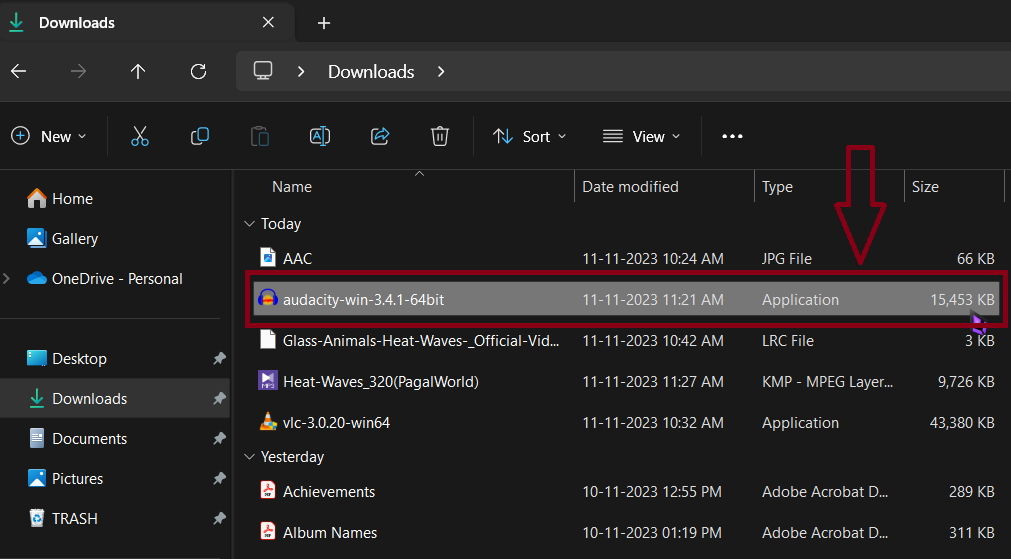Click the Delete trash can icon

pos(440,136)
